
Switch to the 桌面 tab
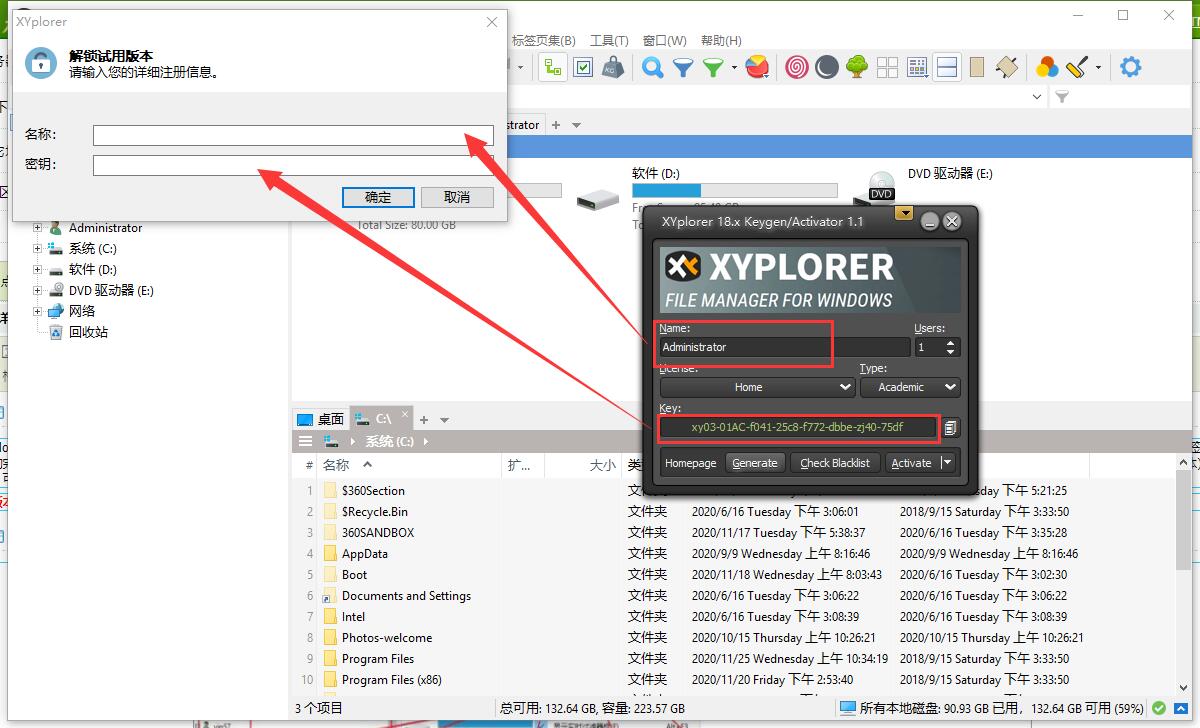tap(321, 420)
